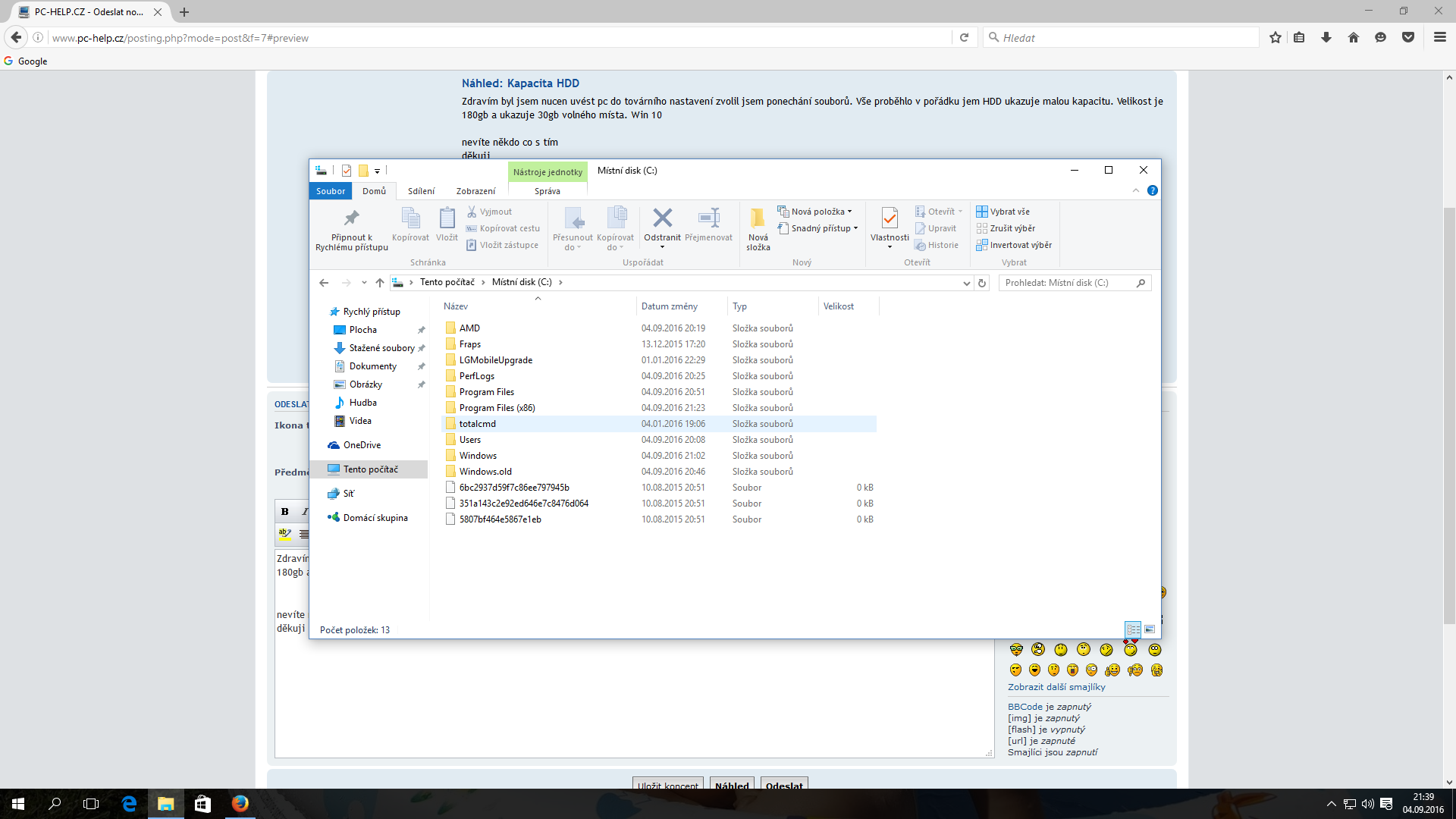Click the up-arrow parent folder button
Screen dimensions: 1456x819
pyautogui.click(x=380, y=283)
